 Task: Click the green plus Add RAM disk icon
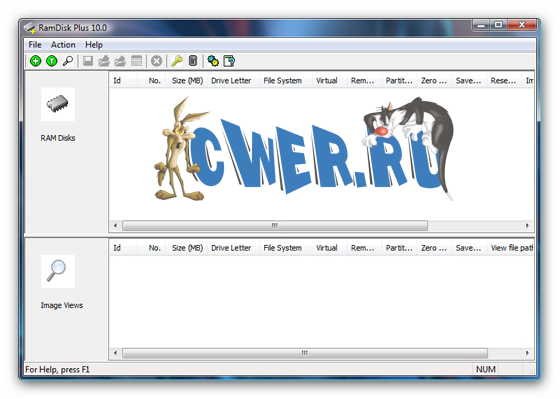pyautogui.click(x=35, y=61)
